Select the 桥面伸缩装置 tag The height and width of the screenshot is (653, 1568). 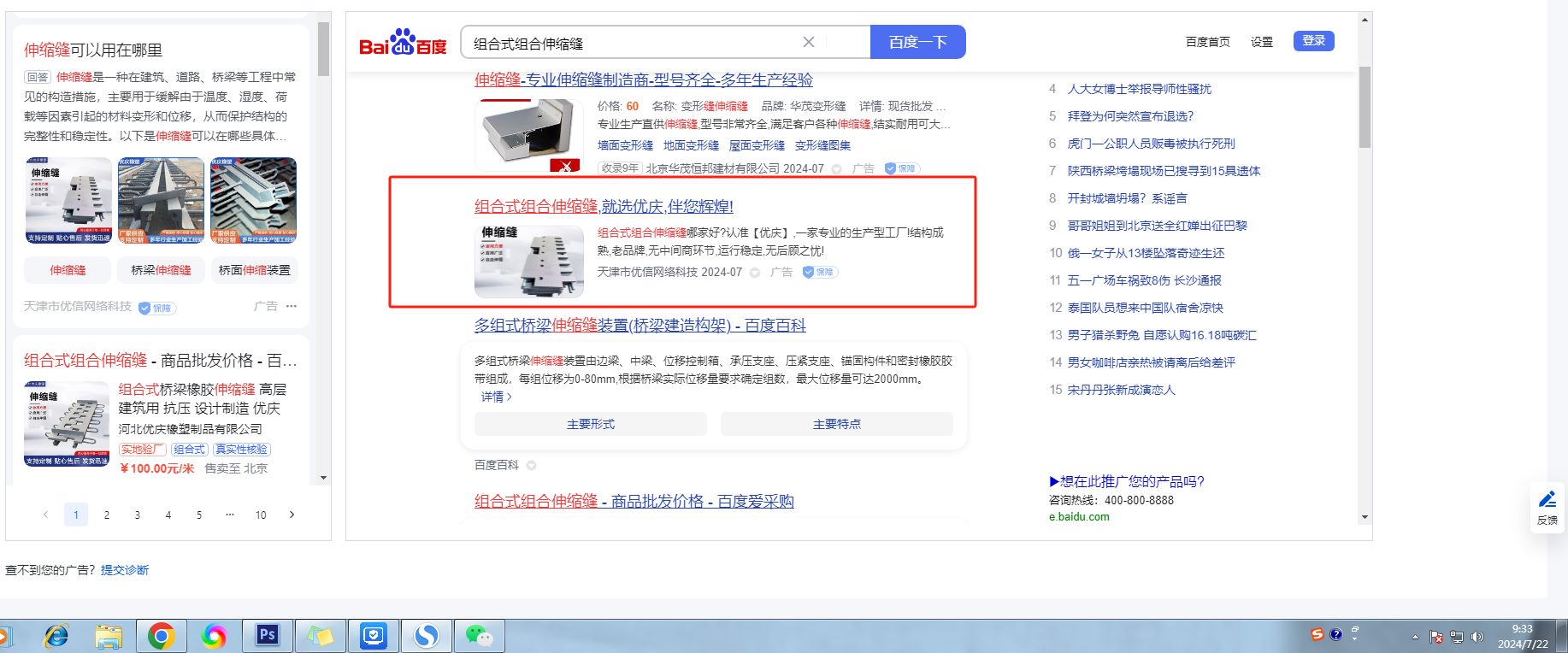click(x=254, y=270)
